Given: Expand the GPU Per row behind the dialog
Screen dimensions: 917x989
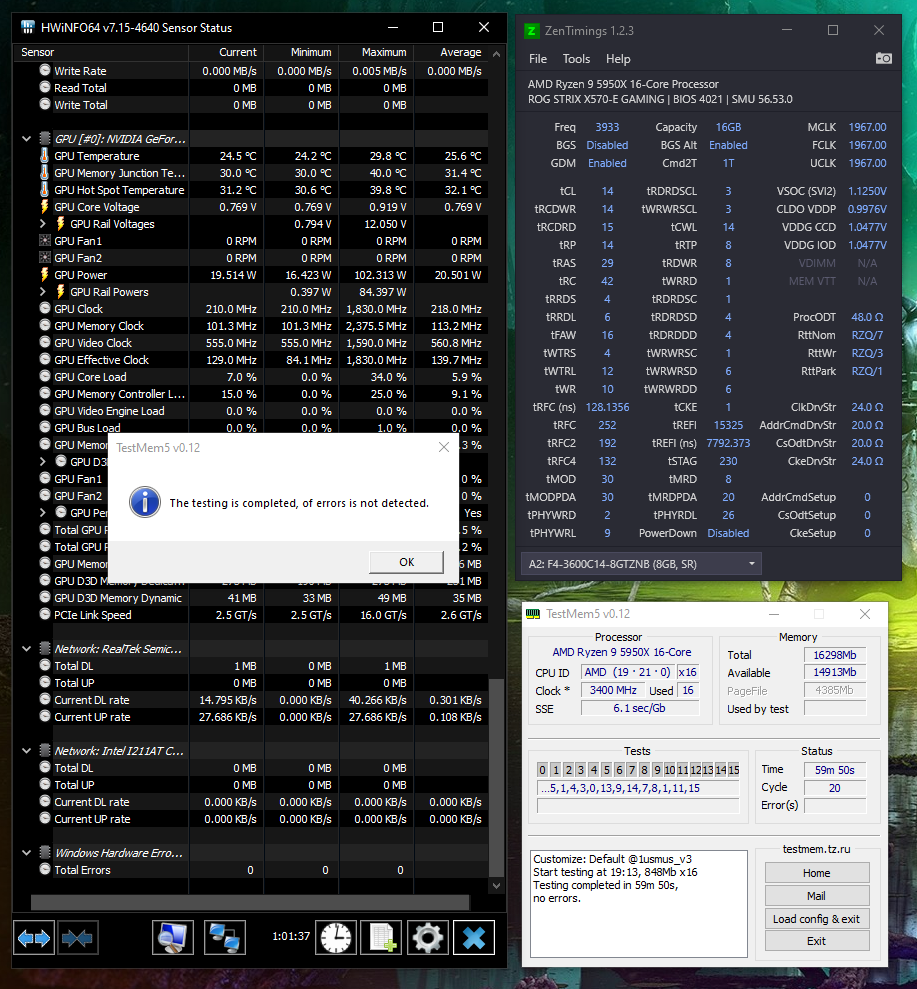Looking at the screenshot, I should click(42, 513).
